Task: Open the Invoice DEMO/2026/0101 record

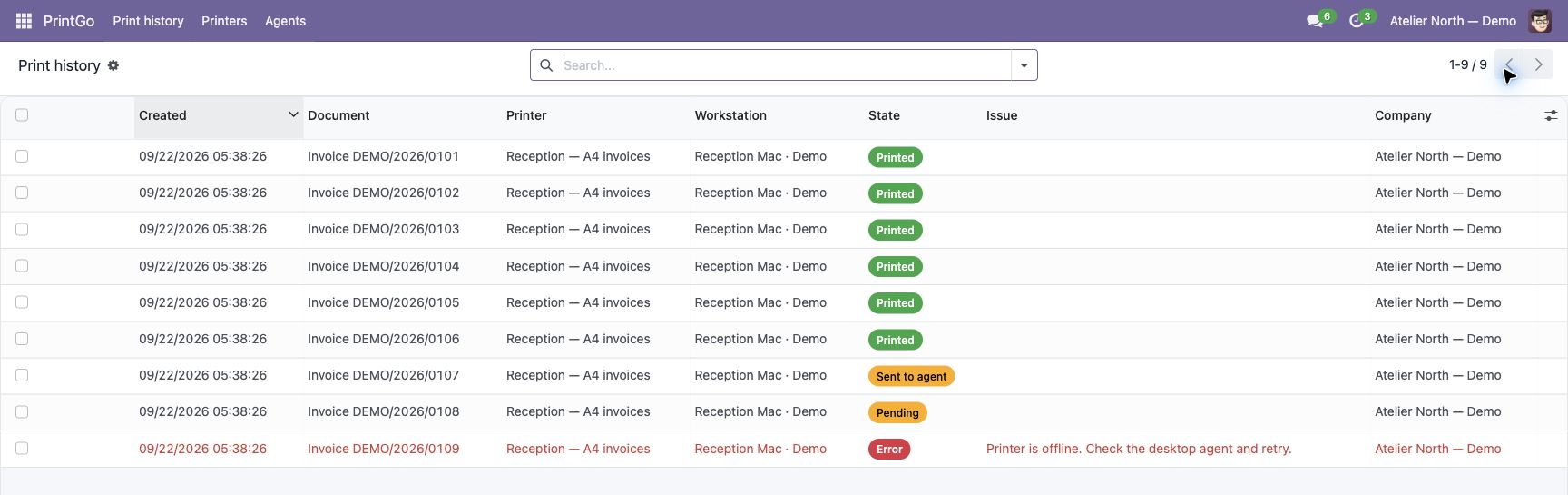Action: click(383, 156)
